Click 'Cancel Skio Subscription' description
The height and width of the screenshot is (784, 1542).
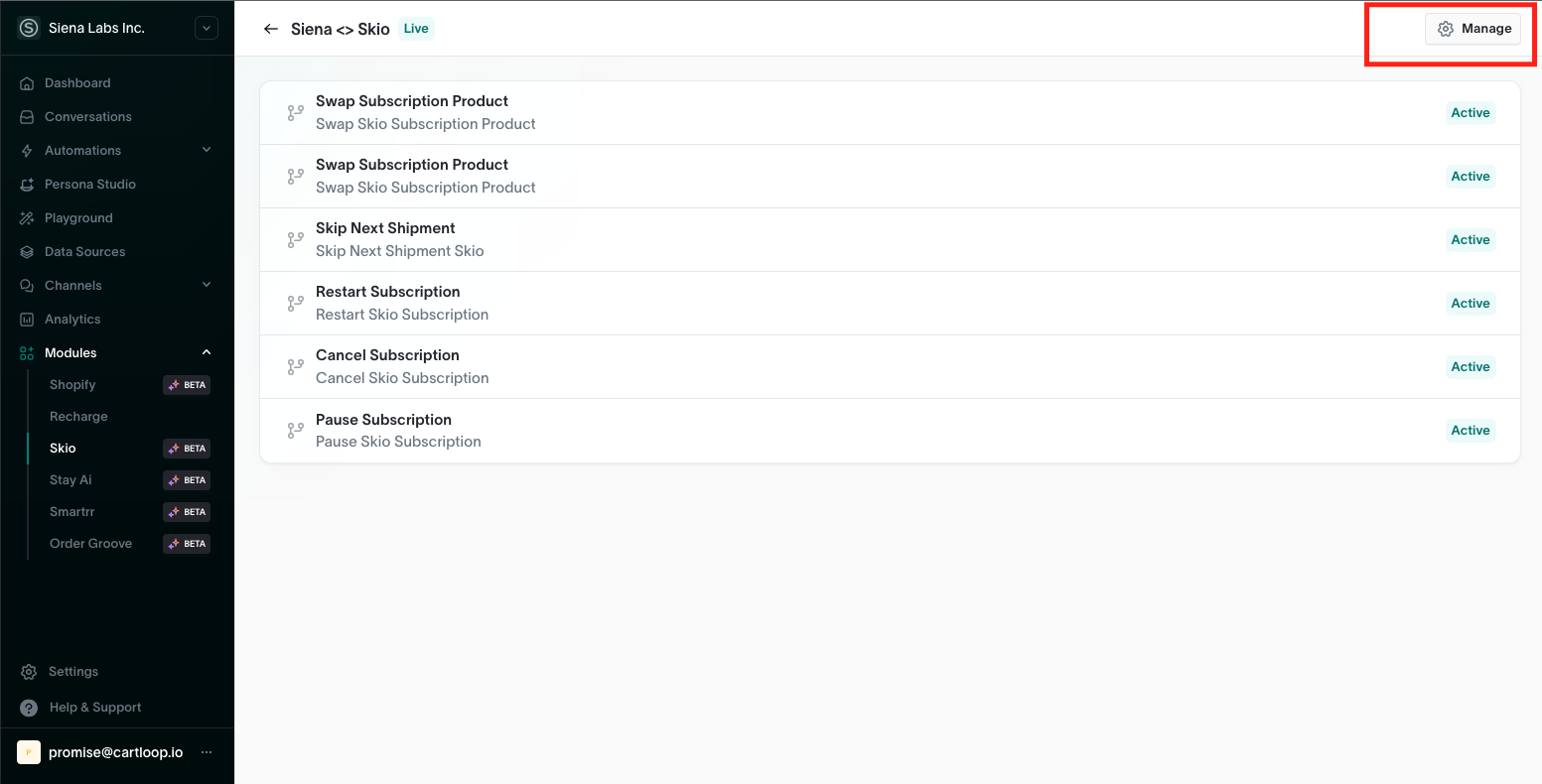tap(402, 378)
